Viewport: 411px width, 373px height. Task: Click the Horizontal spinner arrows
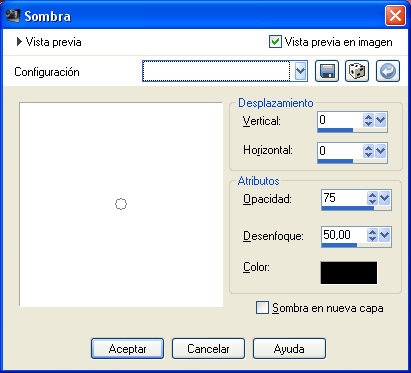pyautogui.click(x=368, y=151)
